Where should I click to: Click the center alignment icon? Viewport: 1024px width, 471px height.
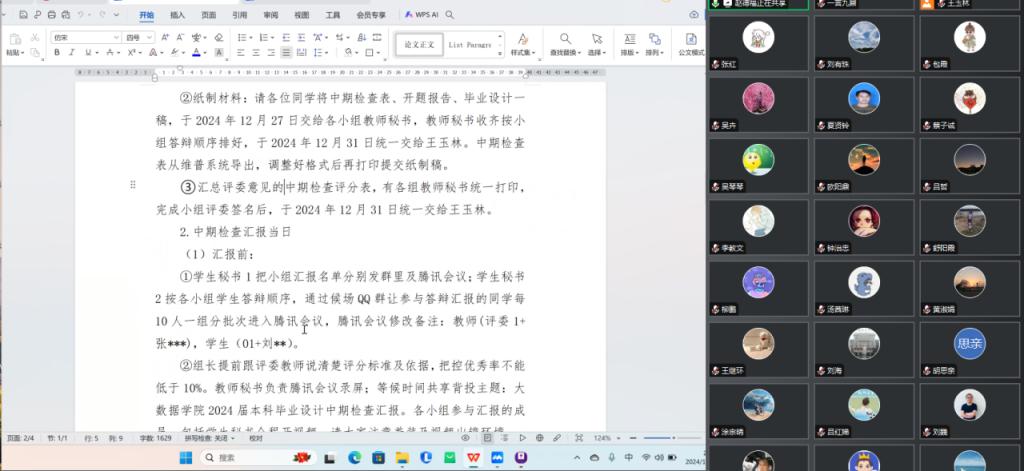point(257,53)
